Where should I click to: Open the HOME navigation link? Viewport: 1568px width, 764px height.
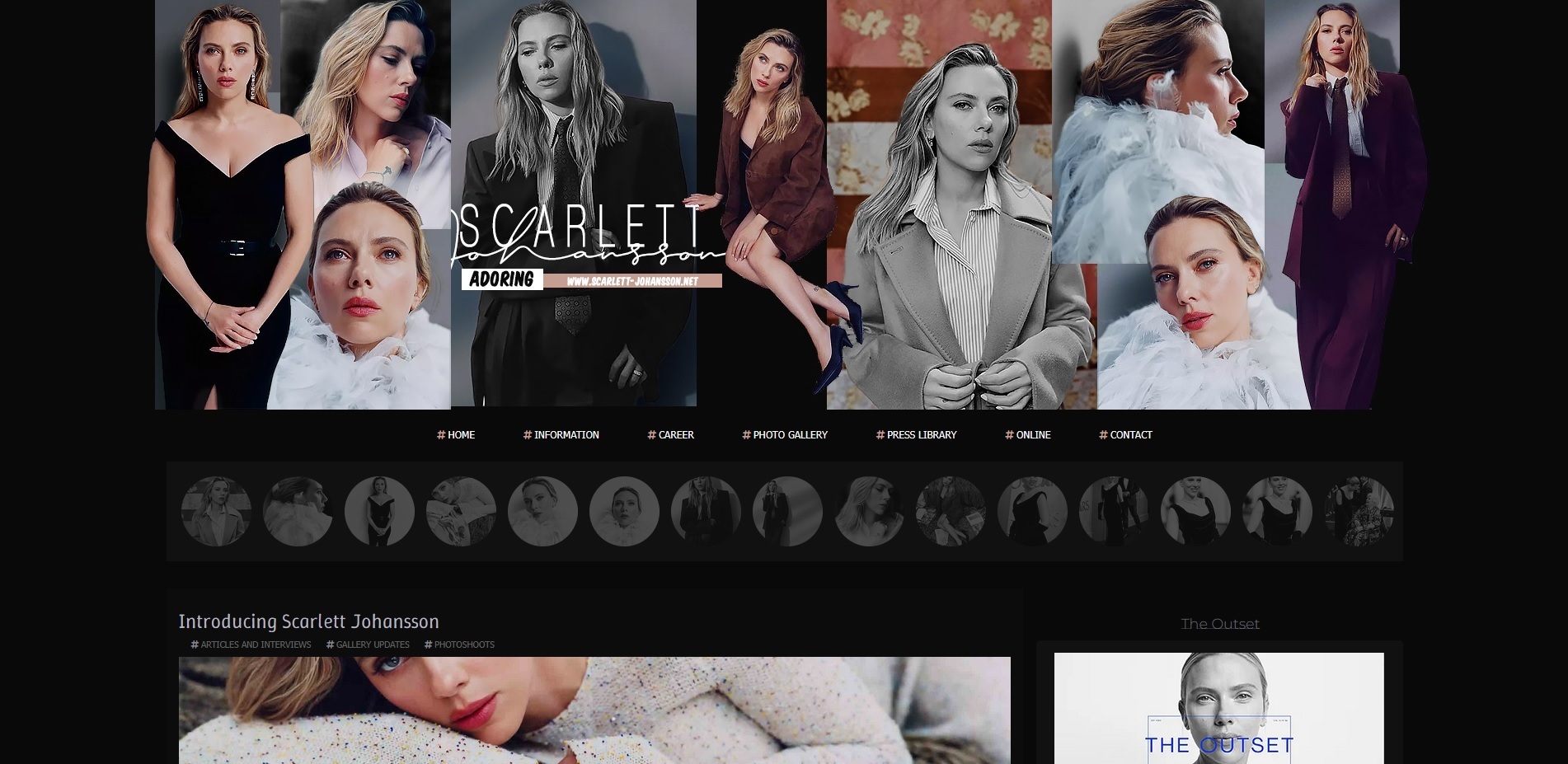coord(456,435)
